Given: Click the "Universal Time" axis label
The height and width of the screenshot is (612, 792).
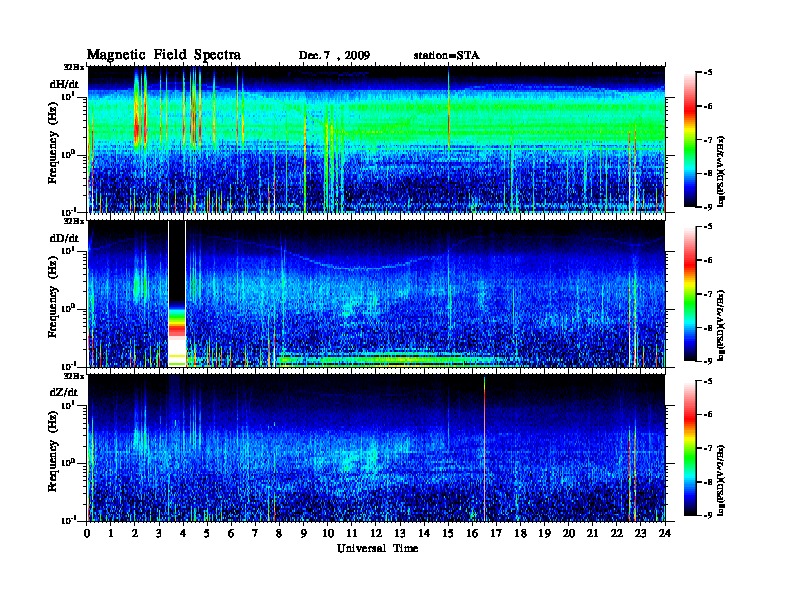Looking at the screenshot, I should 377,548.
